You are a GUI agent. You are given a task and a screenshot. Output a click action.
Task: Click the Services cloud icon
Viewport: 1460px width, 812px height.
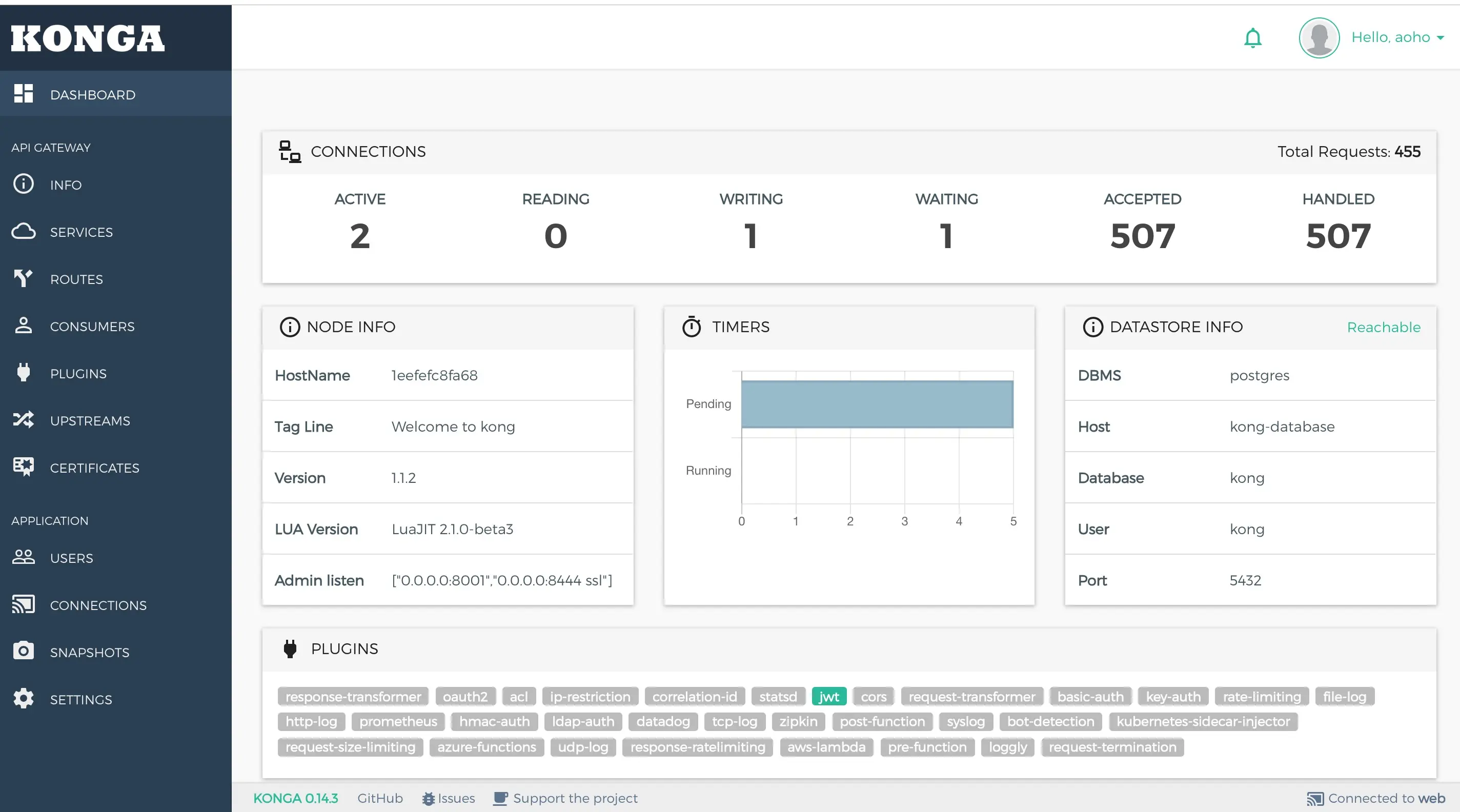[x=23, y=231]
